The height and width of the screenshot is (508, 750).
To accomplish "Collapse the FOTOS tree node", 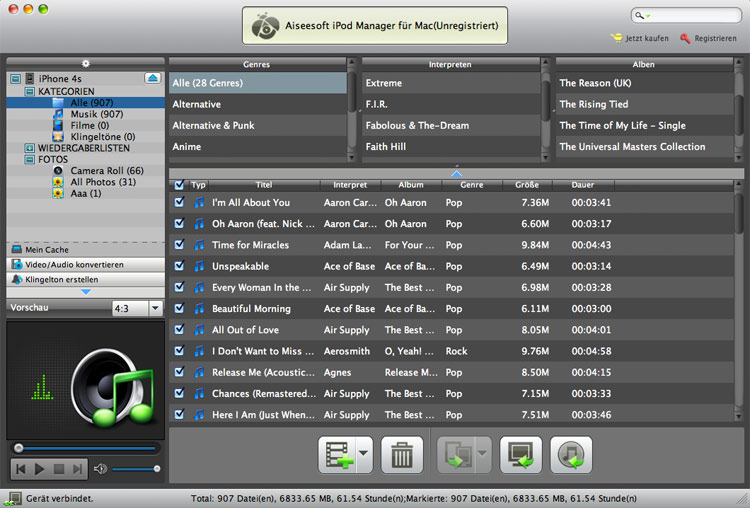I will click(x=30, y=159).
